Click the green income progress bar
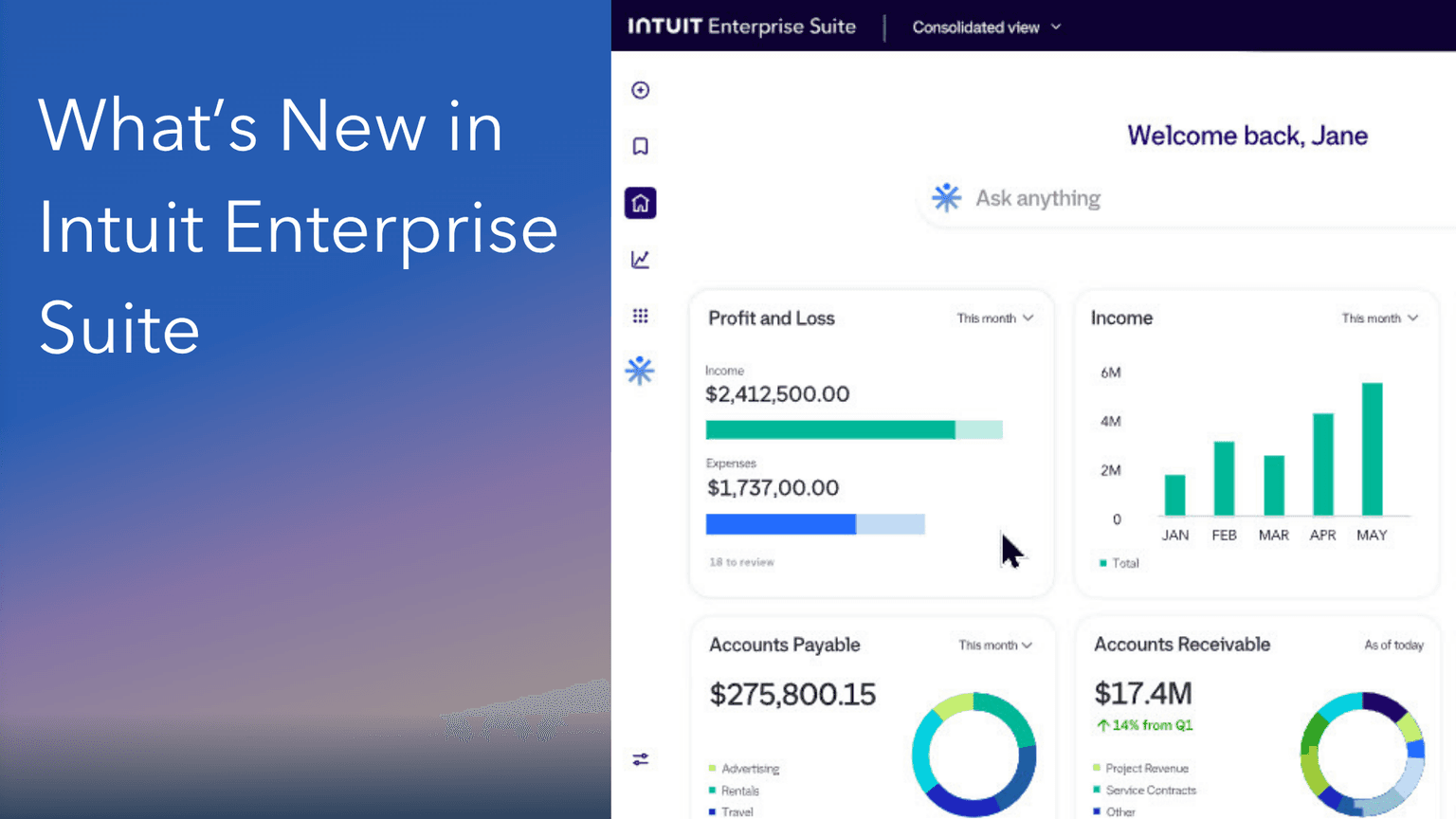The width and height of the screenshot is (1456, 819). click(854, 429)
